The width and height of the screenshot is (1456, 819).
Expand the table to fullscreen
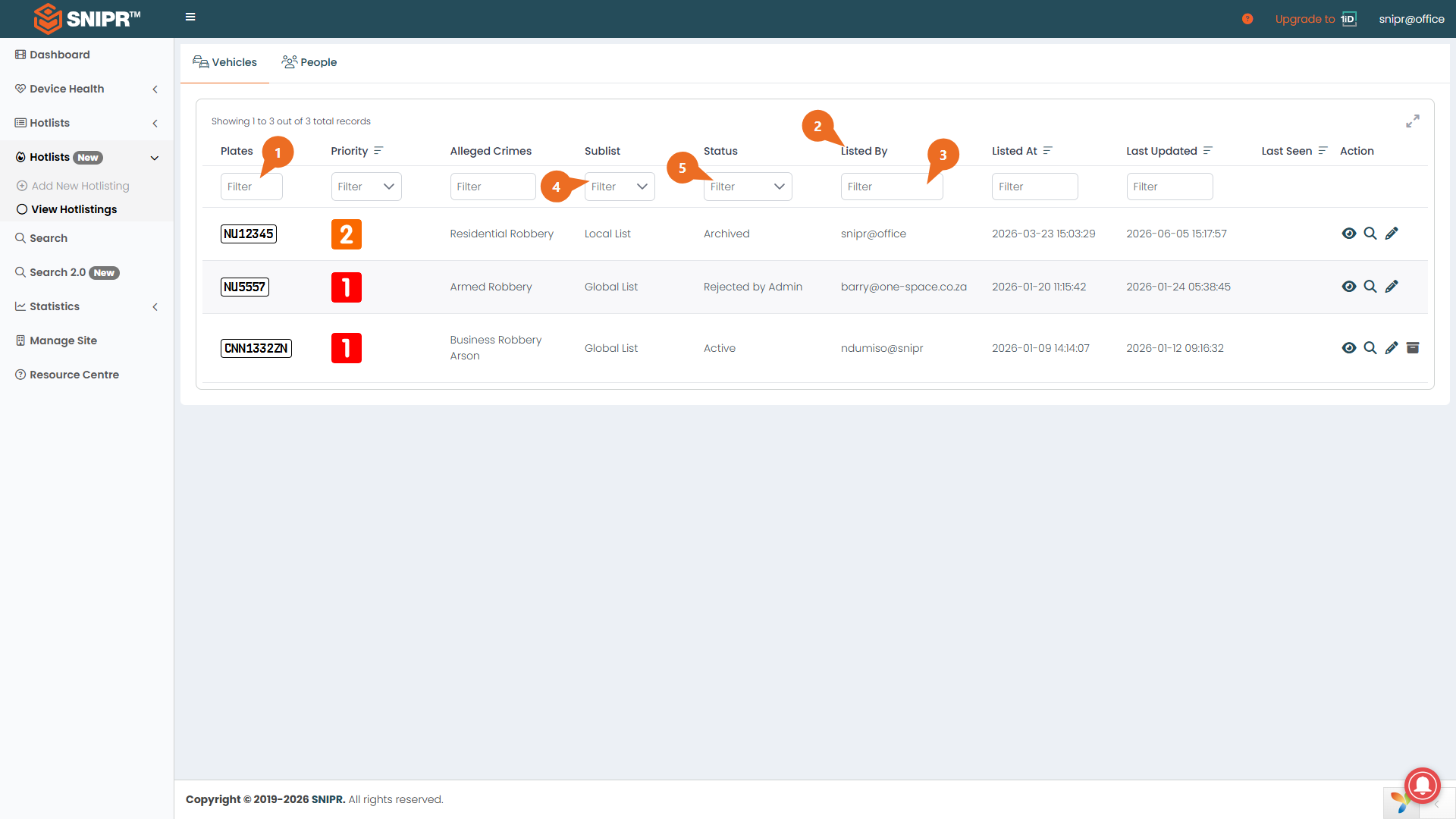point(1412,121)
